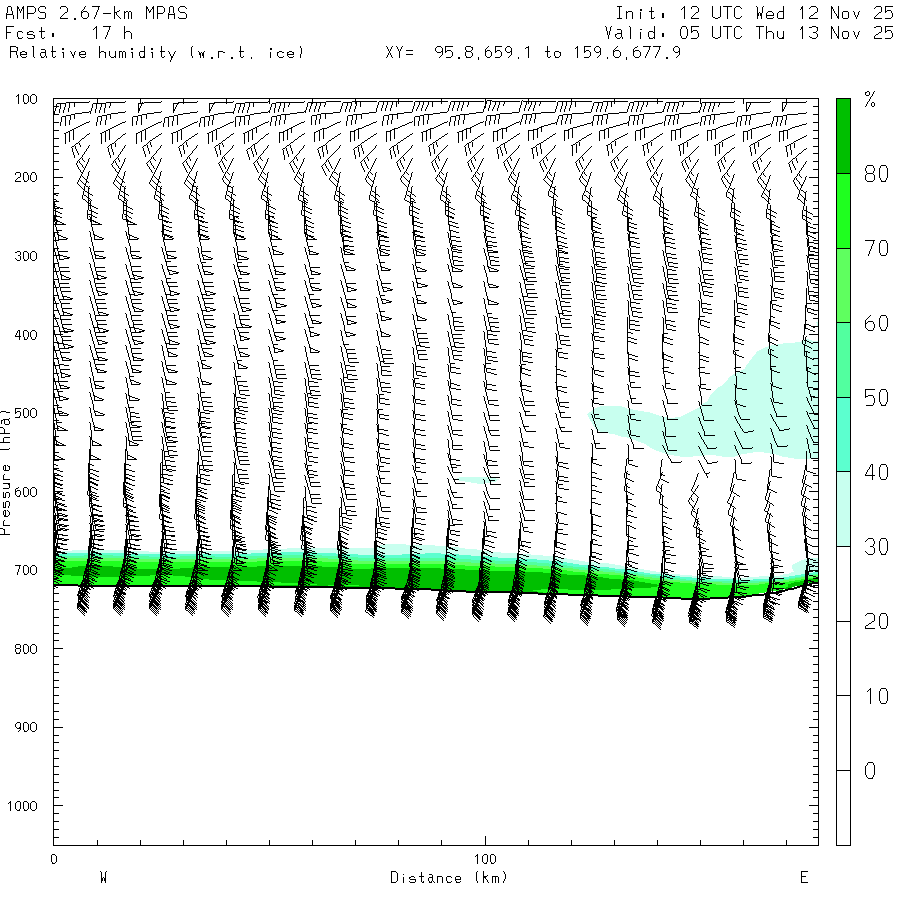Image resolution: width=900 pixels, height=900 pixels.
Task: Click the 100 distance axis label below the plot
Action: (x=485, y=859)
